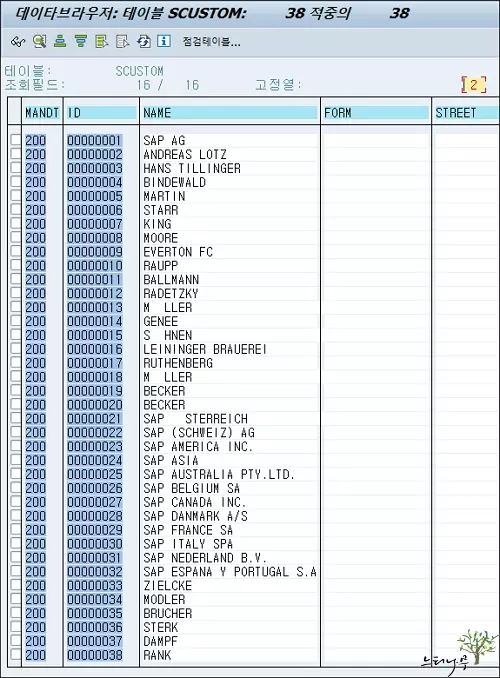The image size is (500, 678).
Task: Click the BRUCHER name cell
Action: (168, 613)
